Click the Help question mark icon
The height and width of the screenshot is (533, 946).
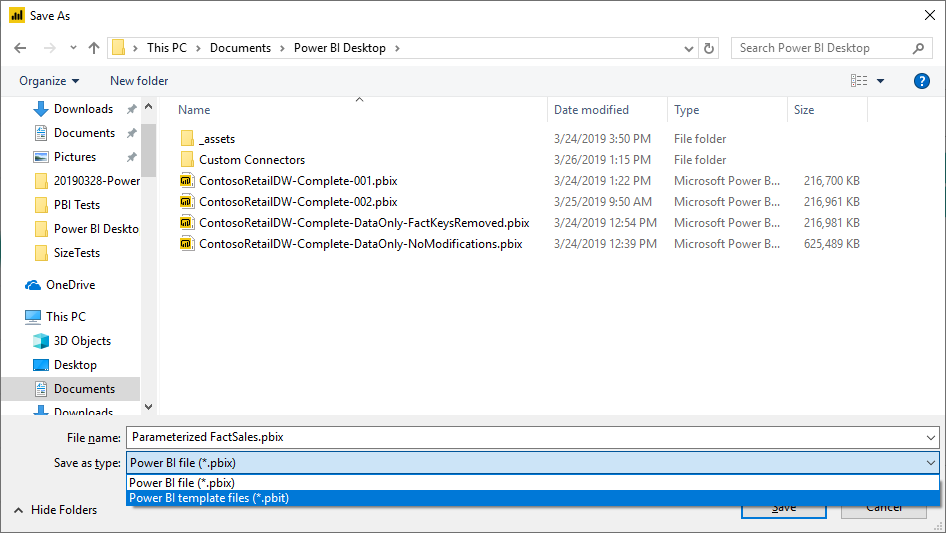(922, 81)
